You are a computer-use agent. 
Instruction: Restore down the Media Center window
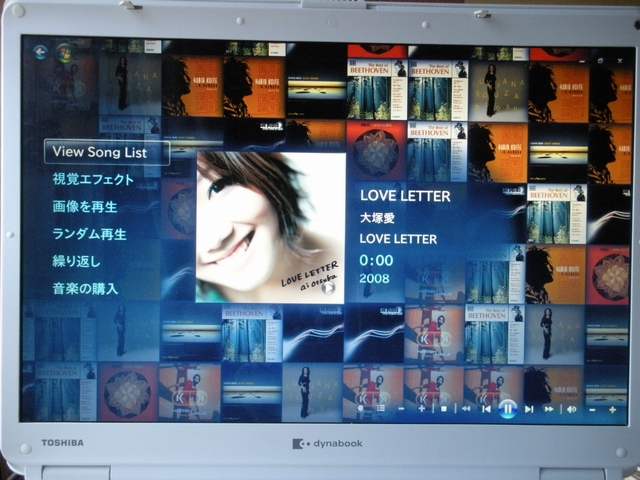(x=600, y=61)
